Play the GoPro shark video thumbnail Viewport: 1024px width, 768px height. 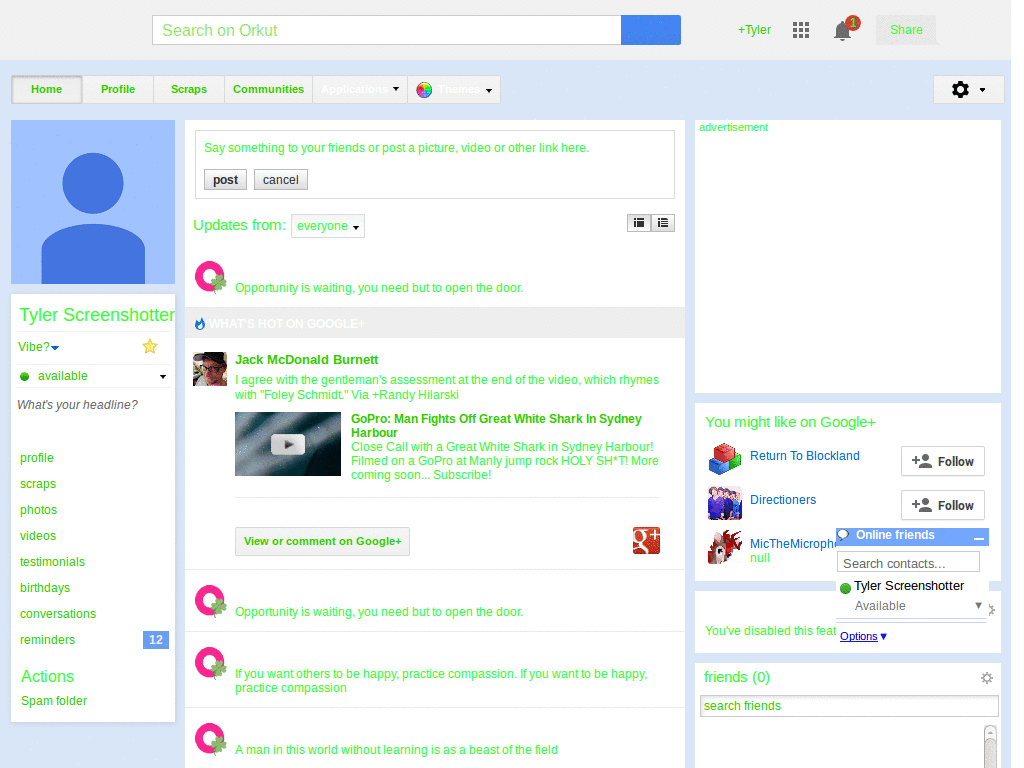tap(288, 444)
